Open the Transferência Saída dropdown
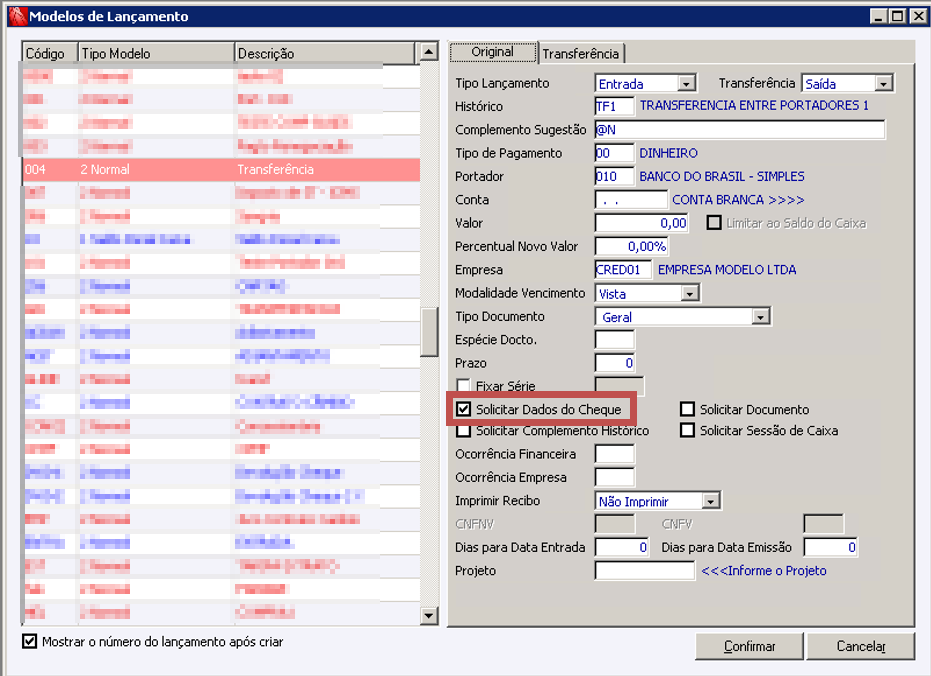Image resolution: width=931 pixels, height=676 pixels. point(884,84)
